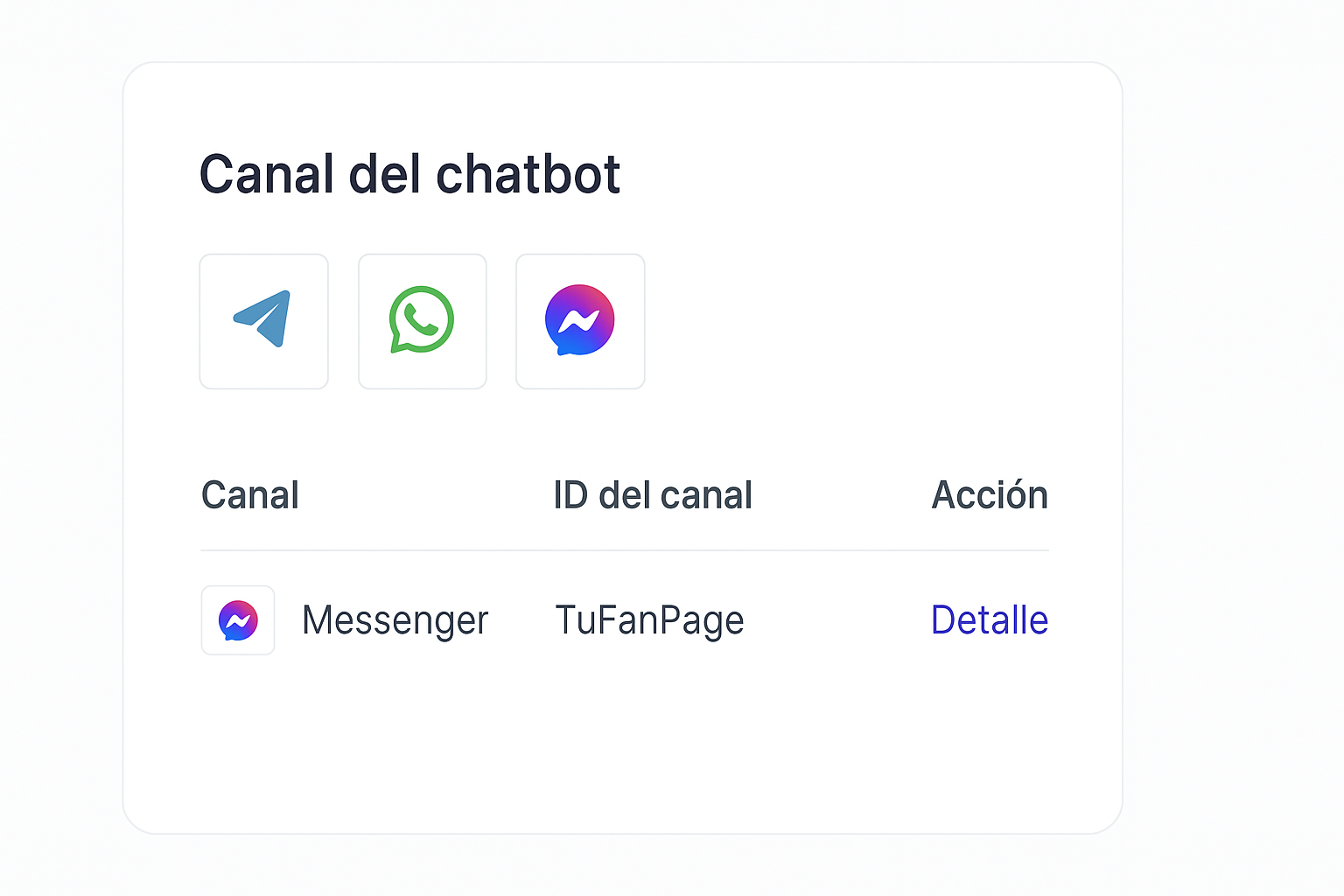Click the ID del canal column header

pos(653,495)
